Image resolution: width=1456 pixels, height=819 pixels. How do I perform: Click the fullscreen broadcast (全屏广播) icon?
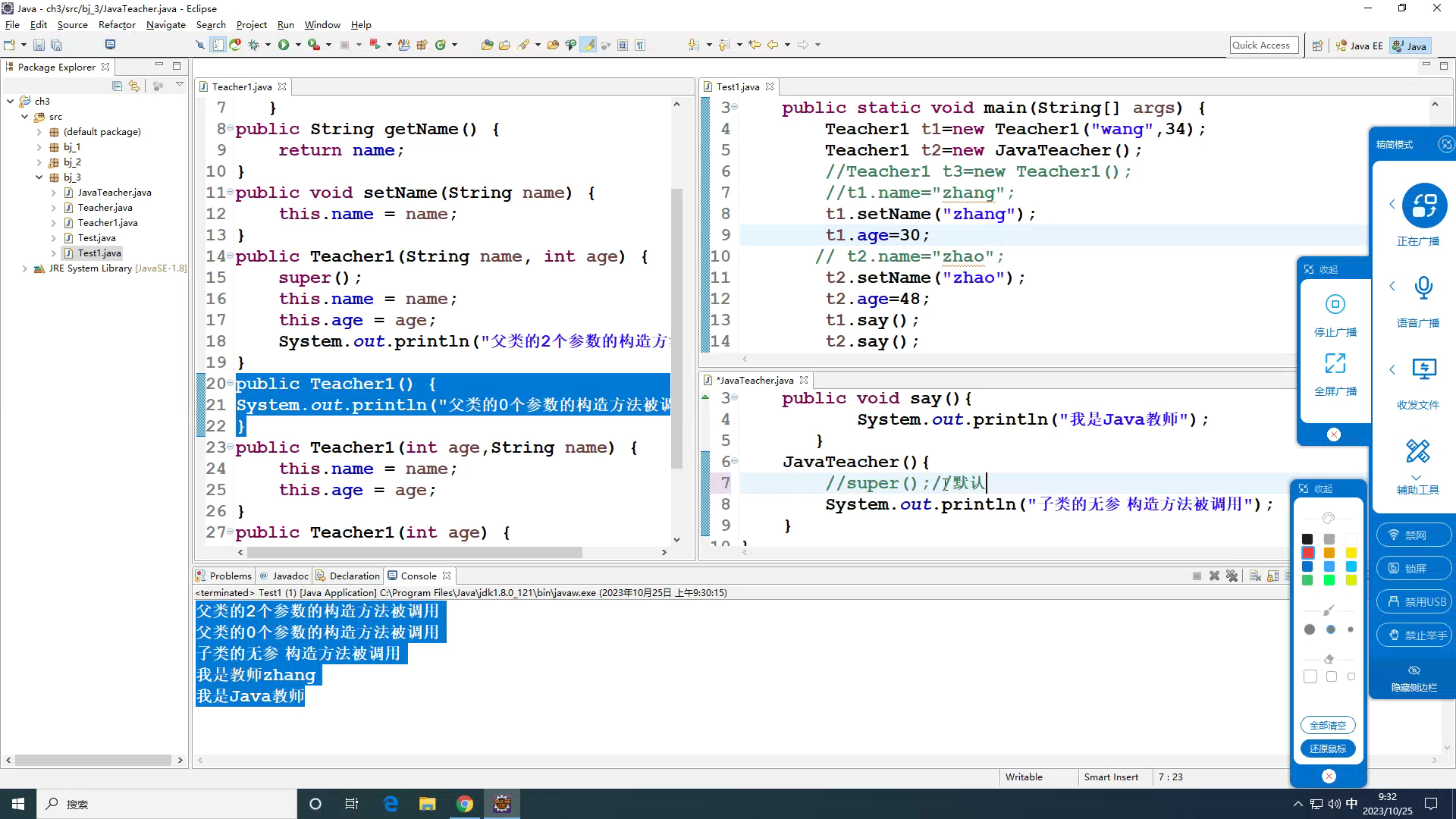pyautogui.click(x=1335, y=364)
